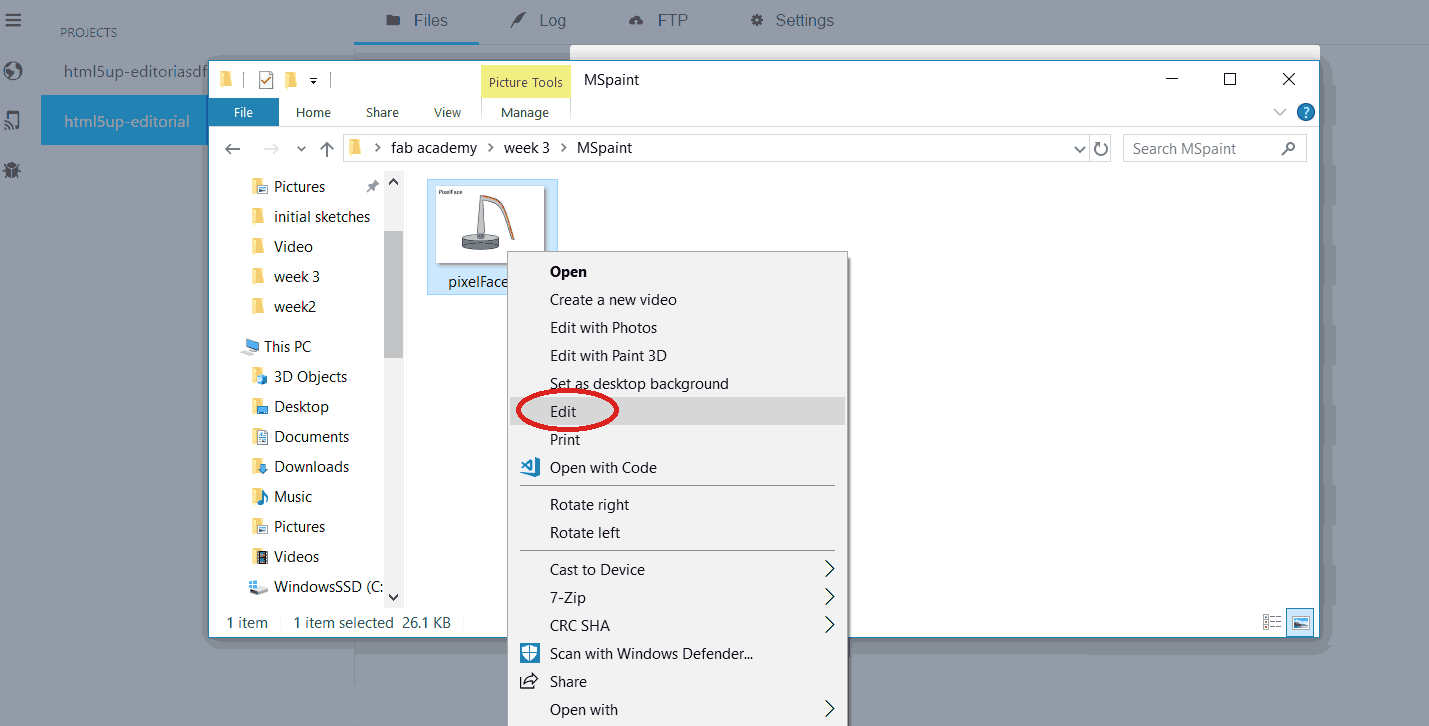Image resolution: width=1429 pixels, height=726 pixels.
Task: Select Rotate left
Action: click(677, 533)
